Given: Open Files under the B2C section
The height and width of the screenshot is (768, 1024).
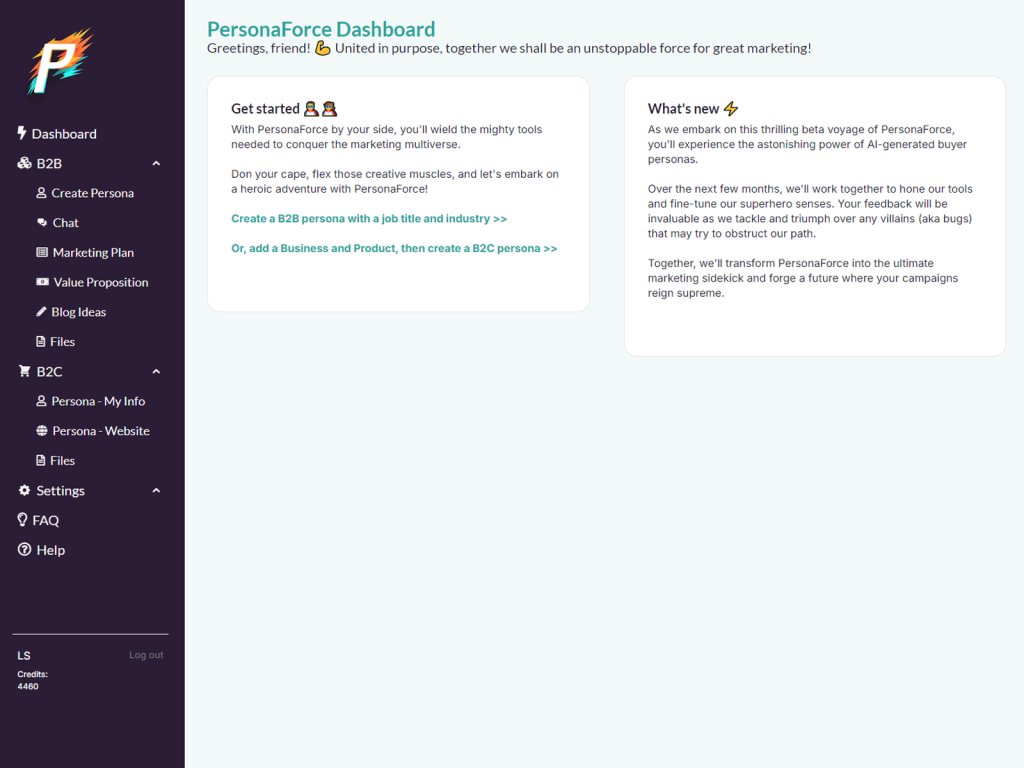Looking at the screenshot, I should 62,461.
